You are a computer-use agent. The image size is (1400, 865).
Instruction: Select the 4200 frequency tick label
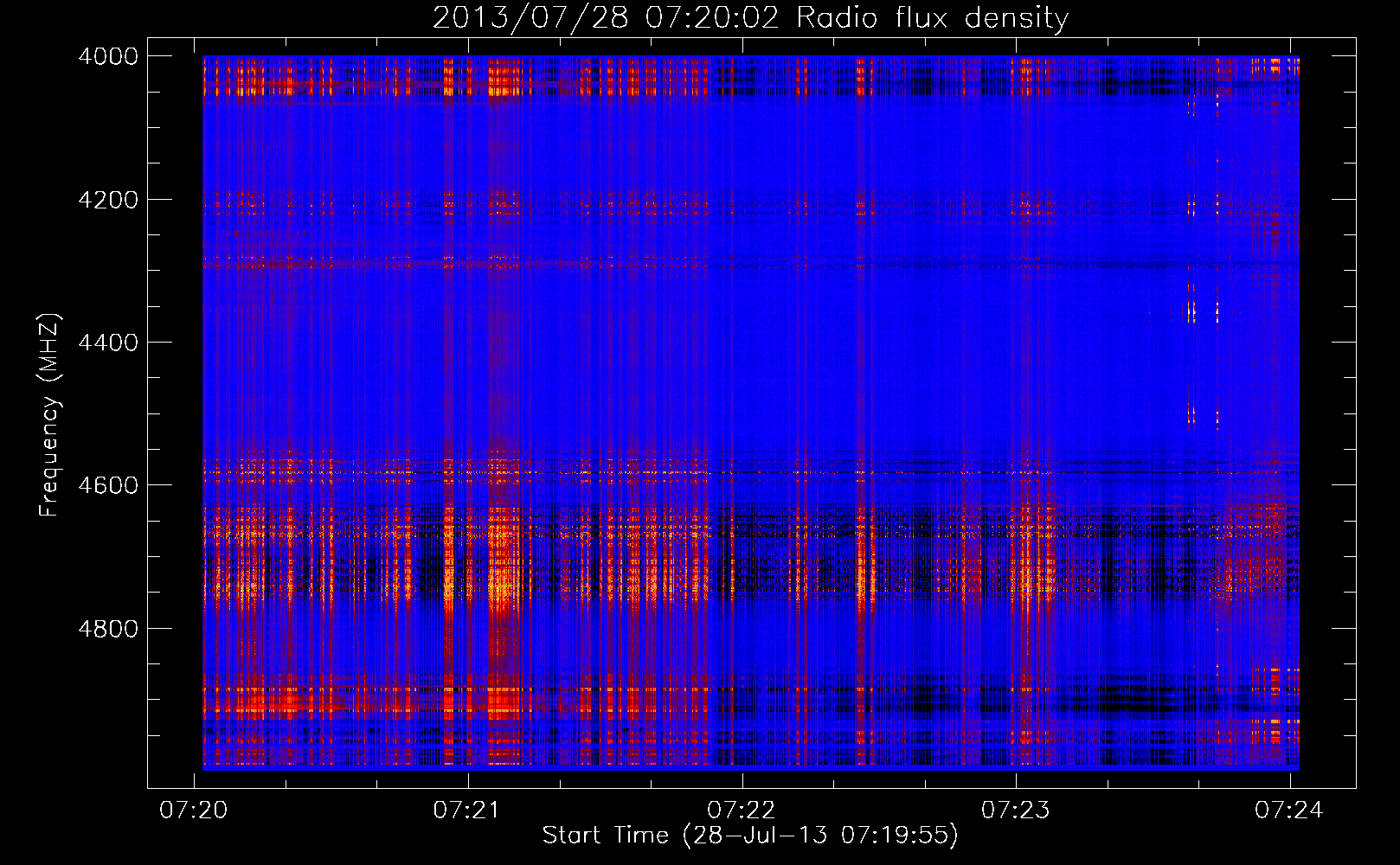click(x=108, y=200)
